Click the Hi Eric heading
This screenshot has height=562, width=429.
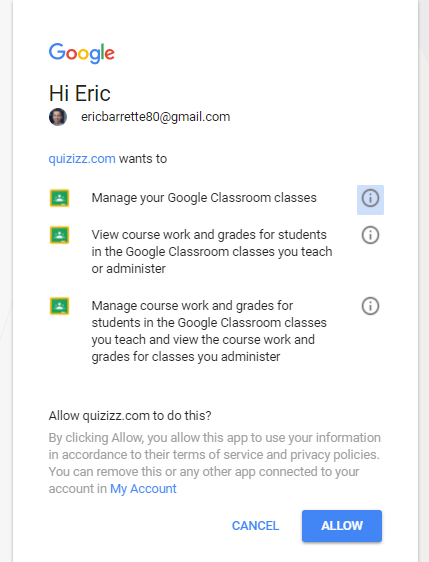pyautogui.click(x=80, y=94)
